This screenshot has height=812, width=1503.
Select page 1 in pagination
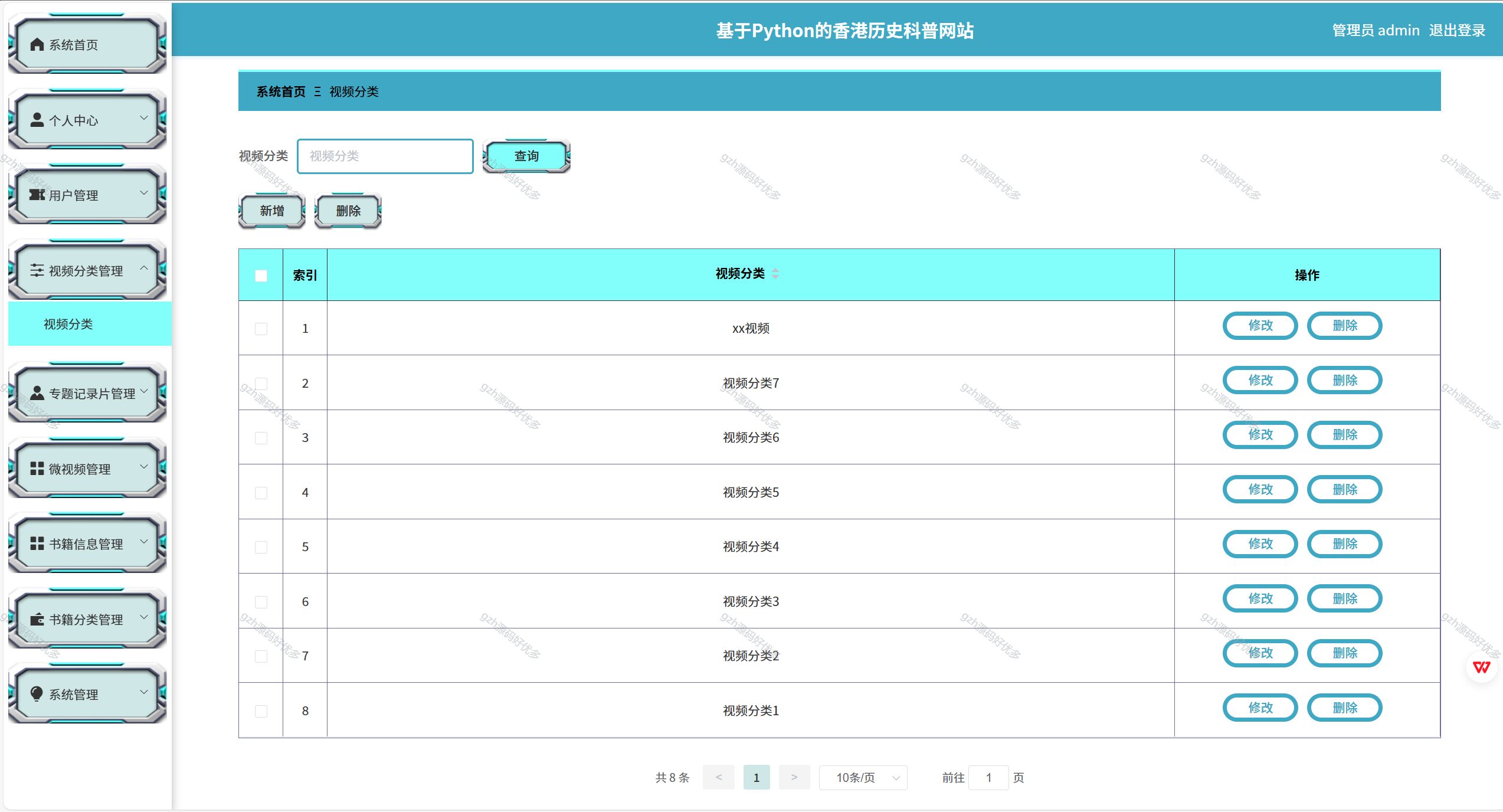(x=757, y=777)
